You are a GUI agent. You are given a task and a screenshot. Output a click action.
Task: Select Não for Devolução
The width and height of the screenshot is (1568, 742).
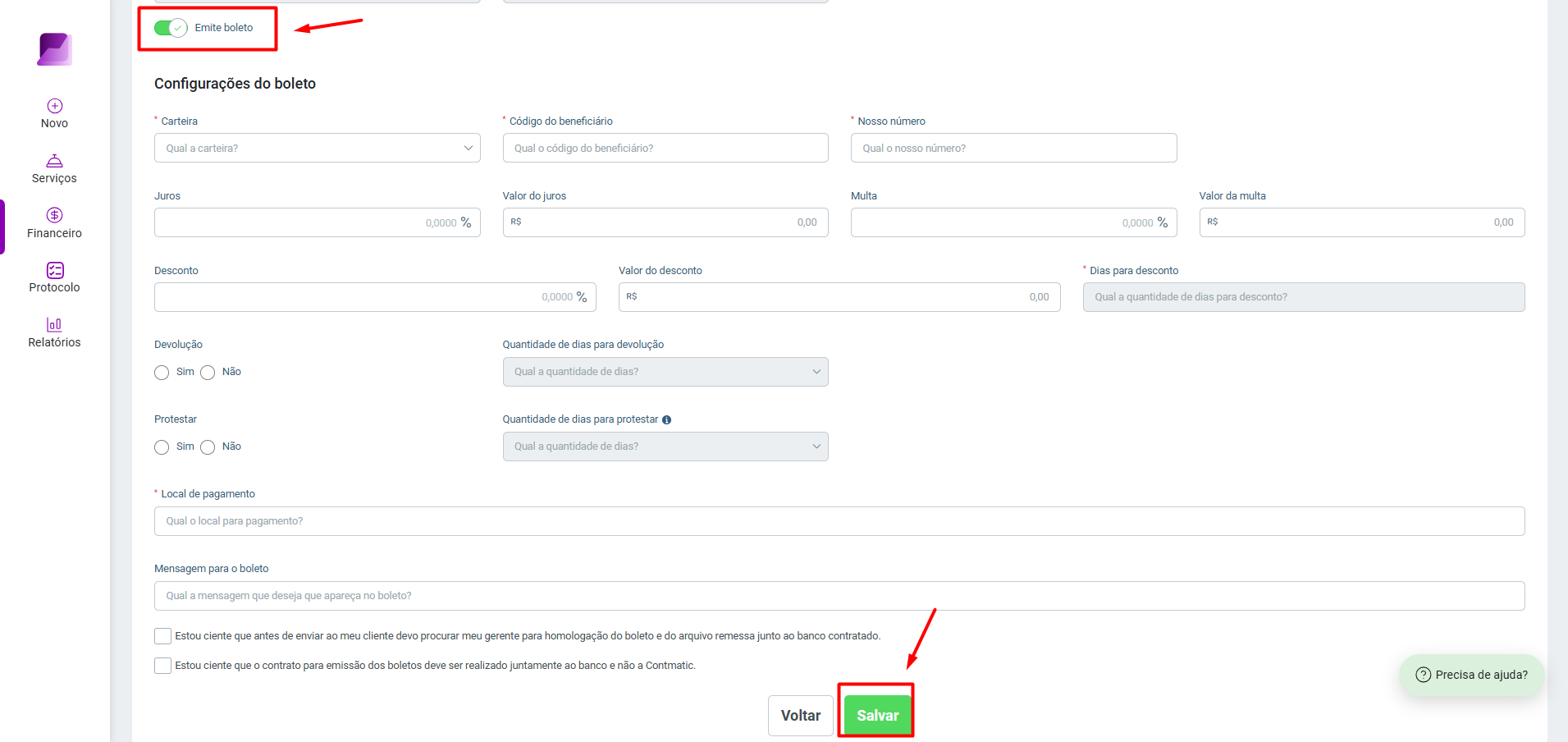(208, 373)
